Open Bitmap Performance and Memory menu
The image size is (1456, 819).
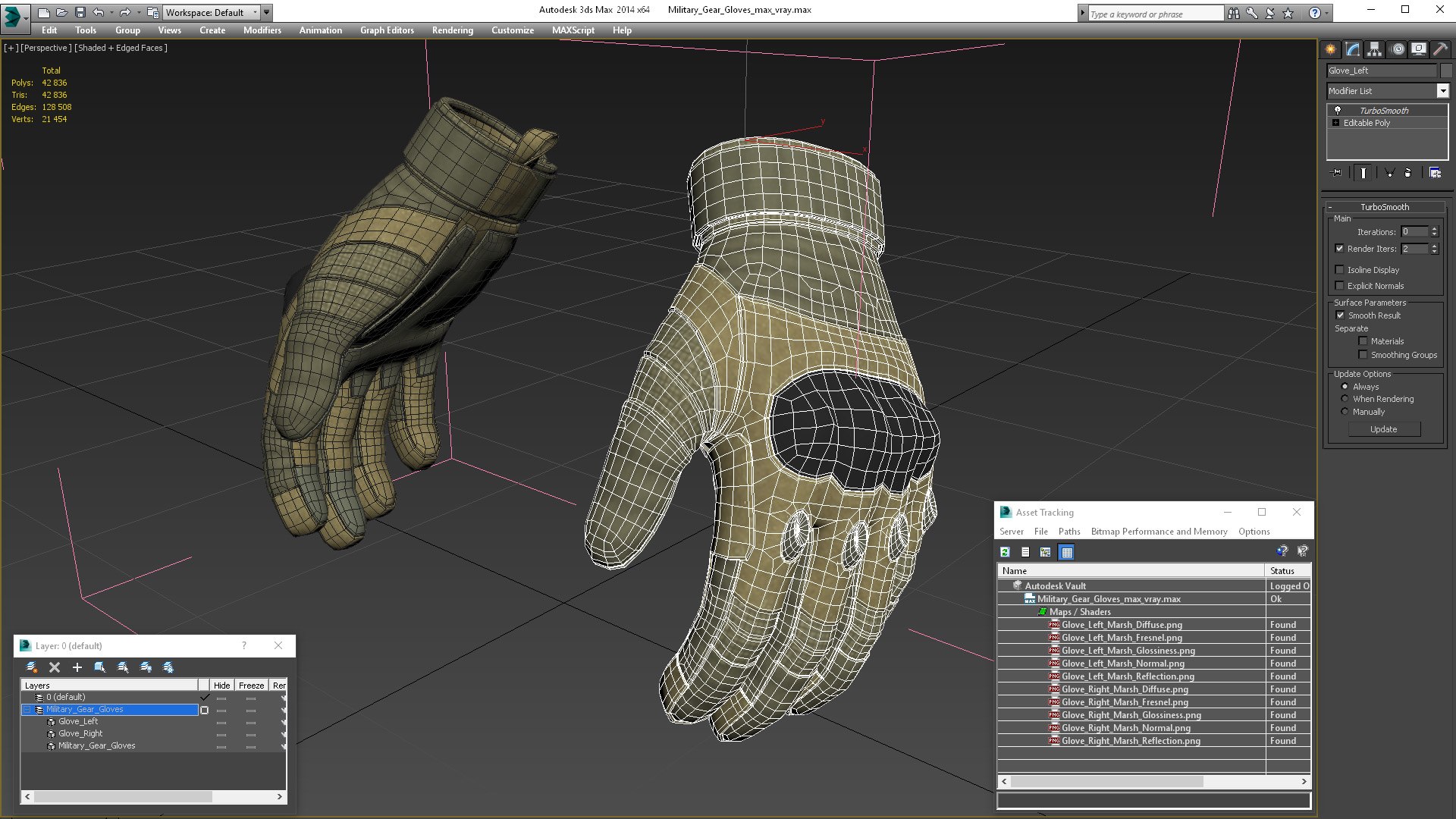[x=1159, y=532]
